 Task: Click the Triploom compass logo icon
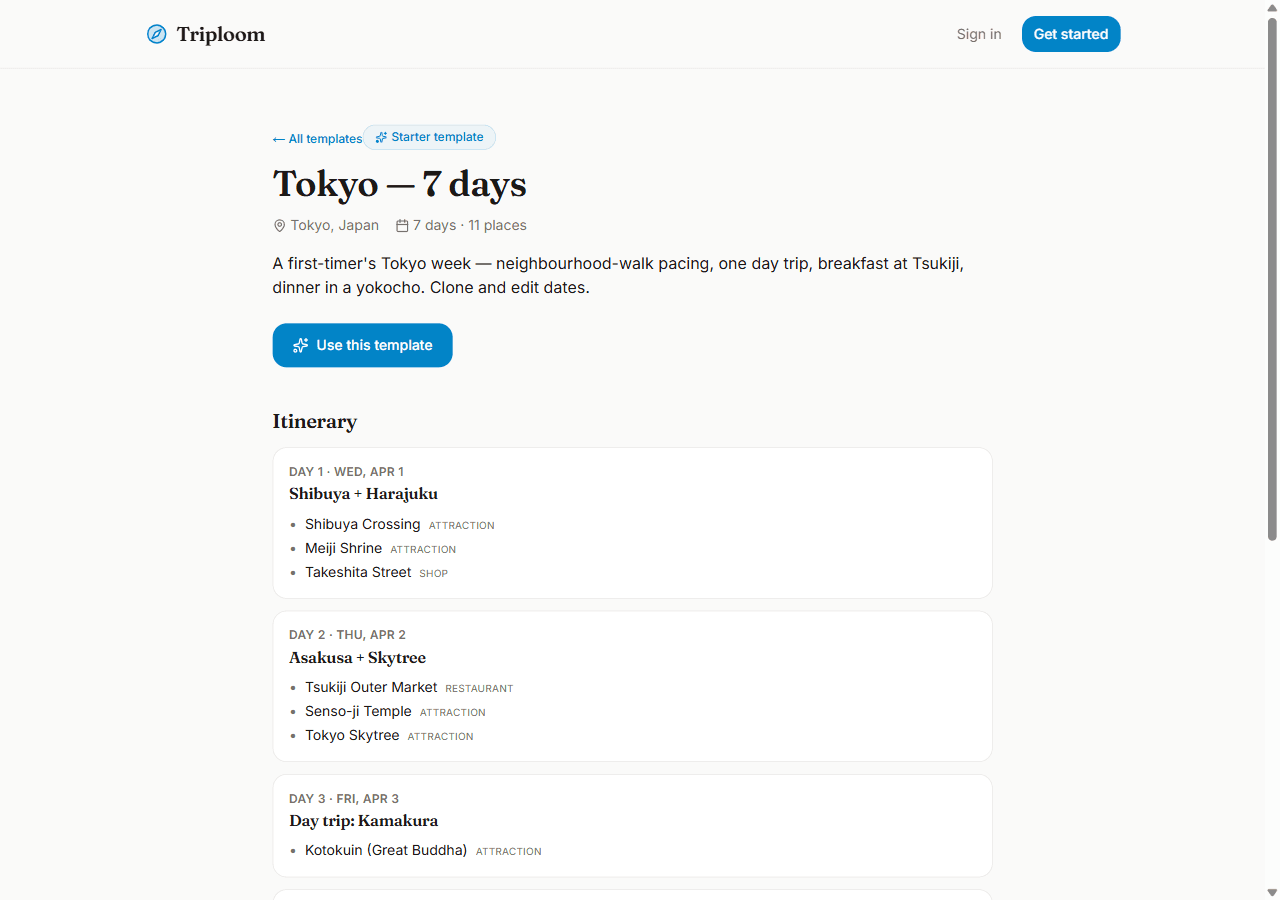click(156, 34)
